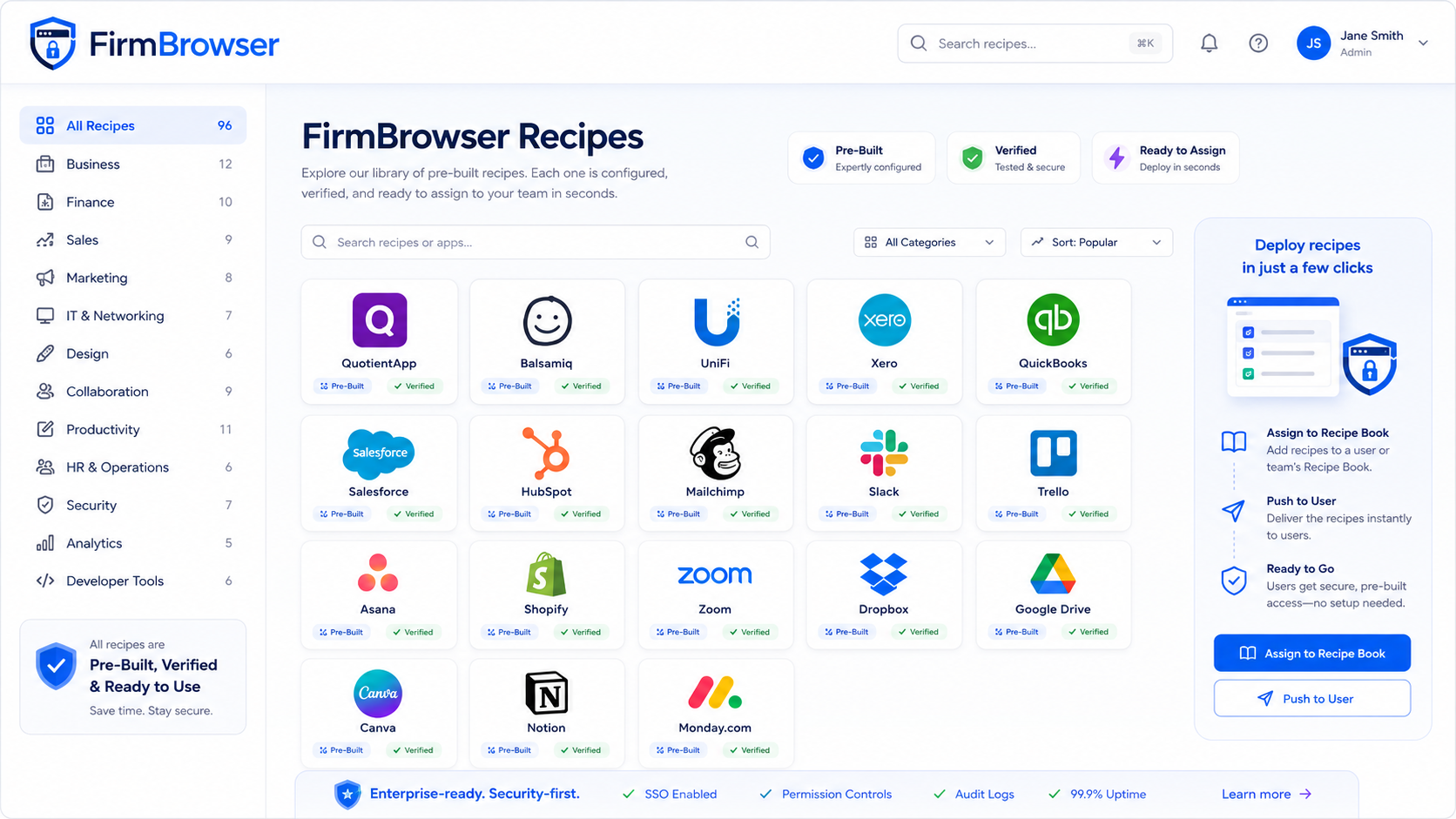Select the Zoom recipe logo
The width and height of the screenshot is (1456, 819).
tap(714, 574)
